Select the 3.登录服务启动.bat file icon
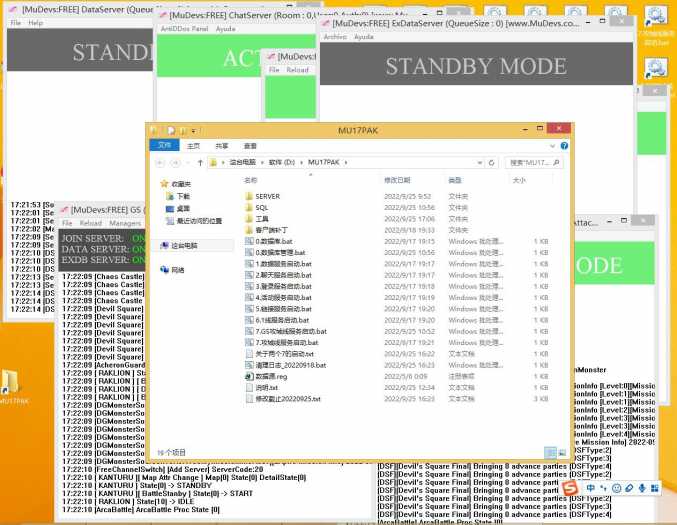This screenshot has height=525, width=677. pyautogui.click(x=249, y=286)
